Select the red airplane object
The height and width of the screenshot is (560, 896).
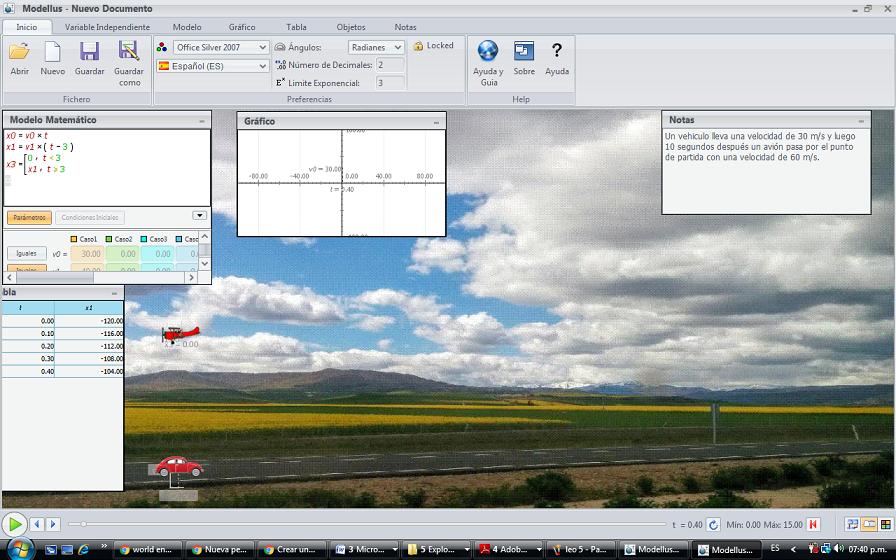[x=181, y=333]
